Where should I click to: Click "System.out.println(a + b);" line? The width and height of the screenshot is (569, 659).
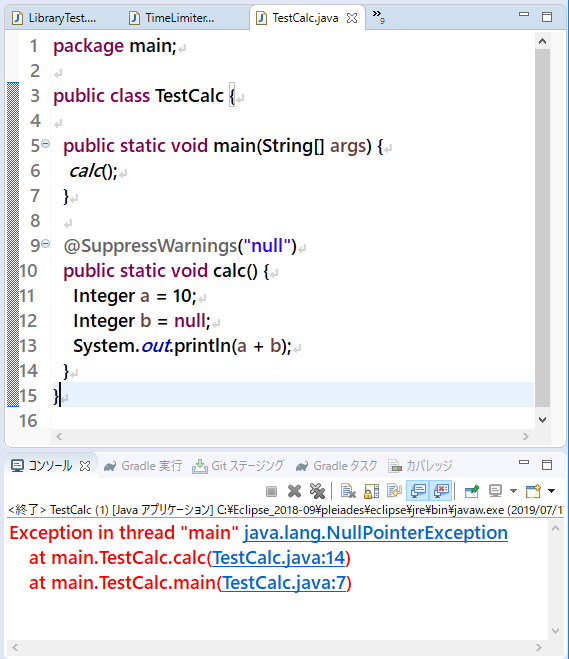coord(182,346)
